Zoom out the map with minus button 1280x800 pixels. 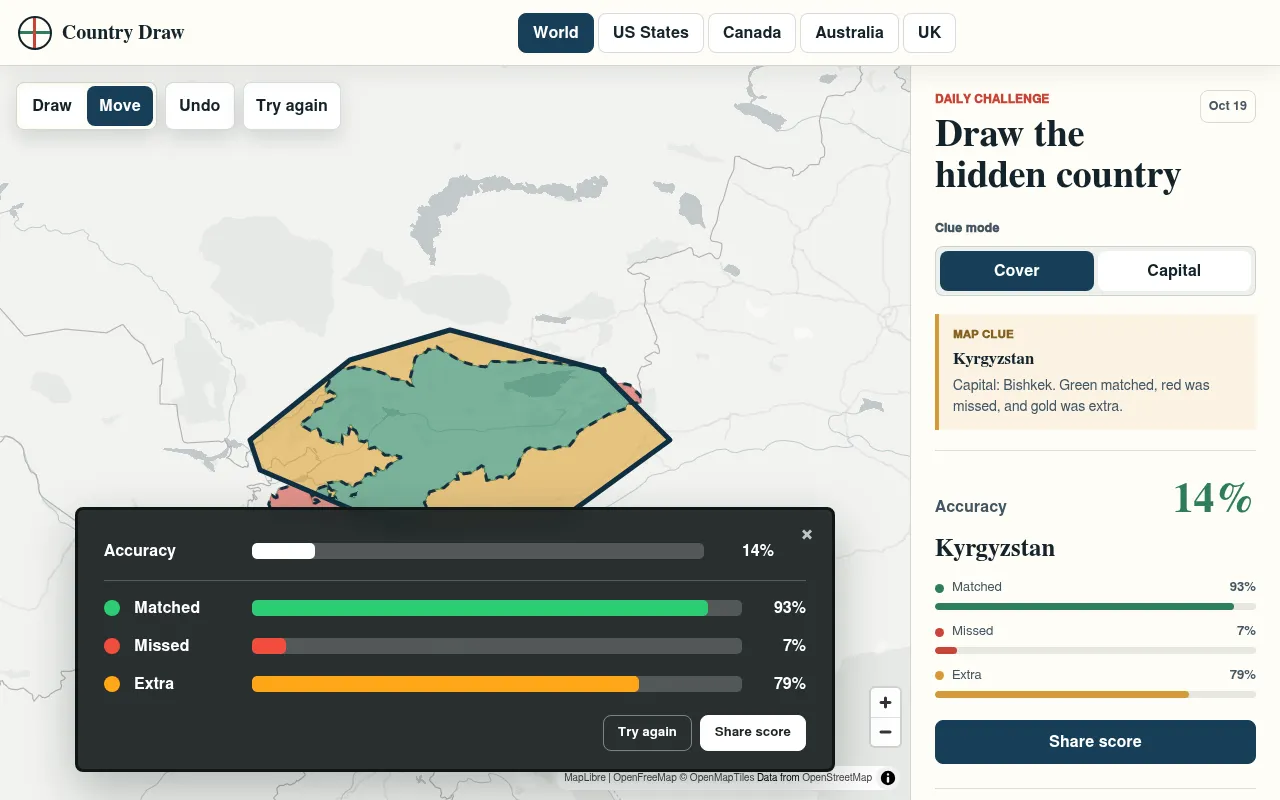click(885, 732)
